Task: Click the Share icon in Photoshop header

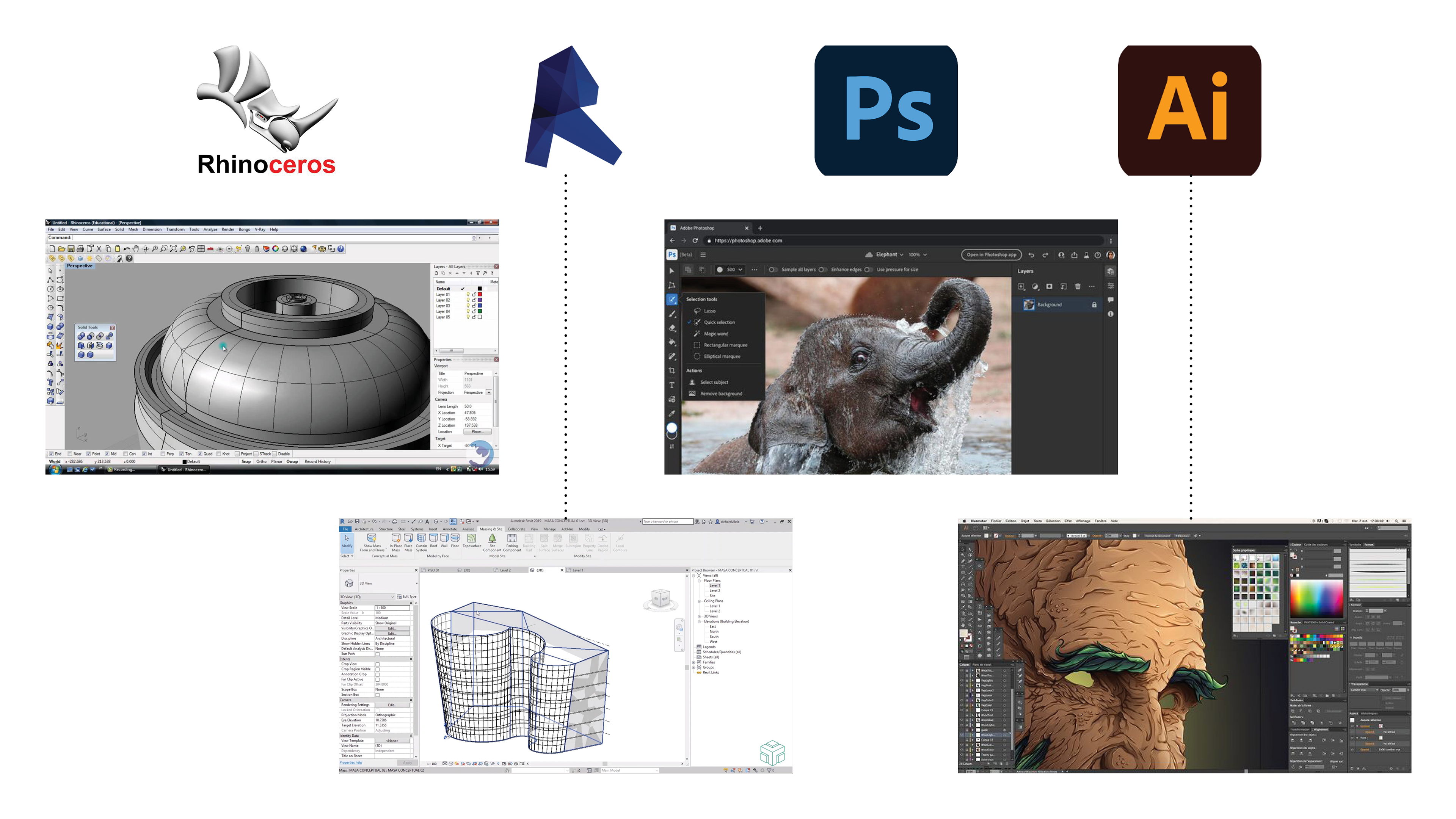Action: pyautogui.click(x=1075, y=256)
